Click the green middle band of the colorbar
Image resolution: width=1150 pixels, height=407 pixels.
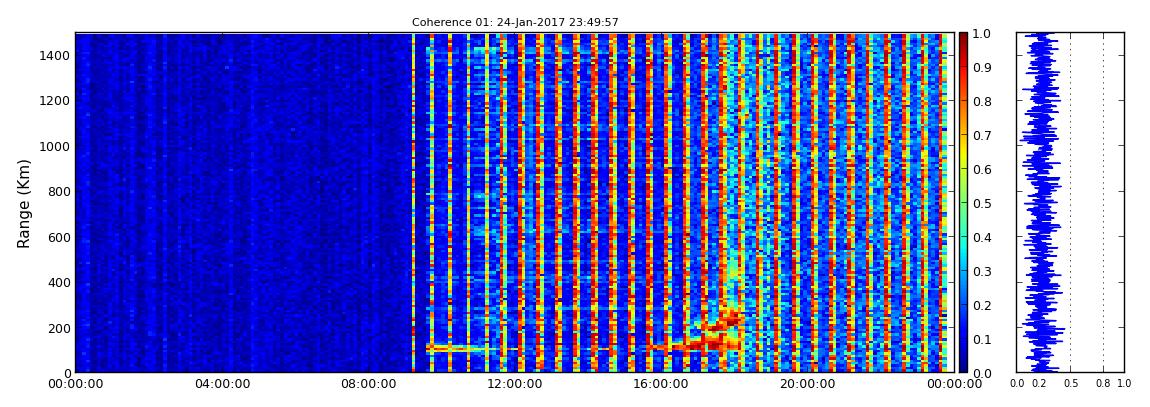[x=963, y=203]
